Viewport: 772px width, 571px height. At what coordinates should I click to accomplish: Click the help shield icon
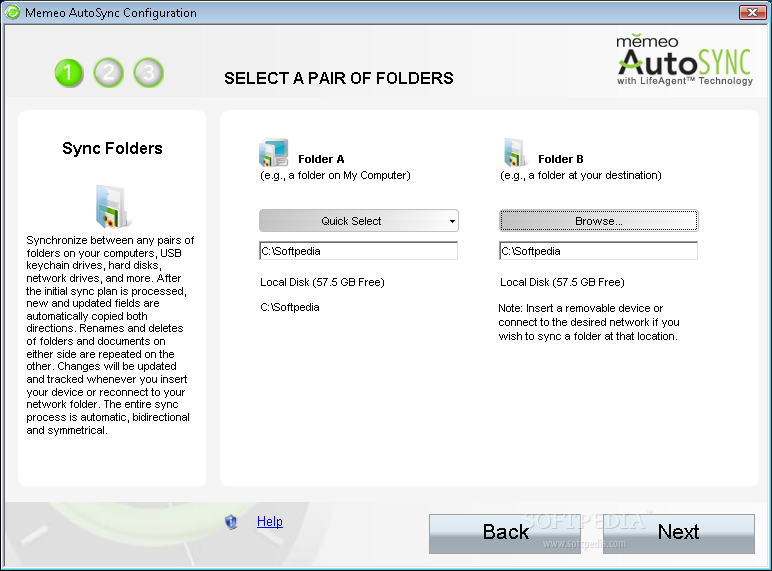coord(231,522)
